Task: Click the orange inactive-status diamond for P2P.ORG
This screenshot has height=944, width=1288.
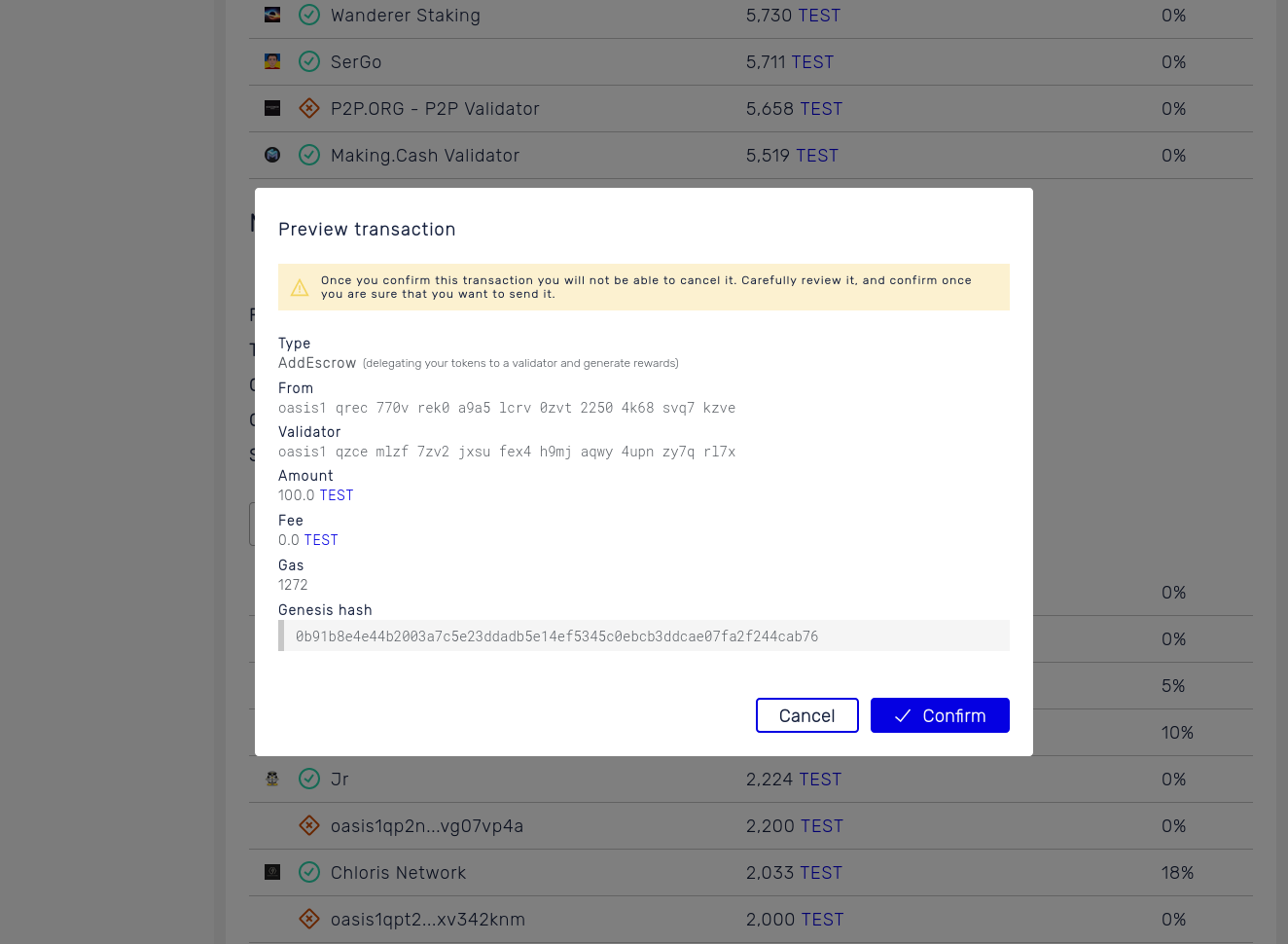Action: [309, 108]
